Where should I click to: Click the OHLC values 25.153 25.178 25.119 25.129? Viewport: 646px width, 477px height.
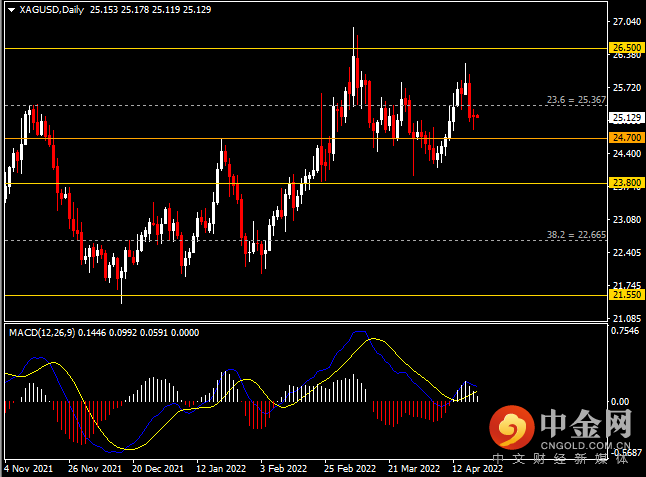(x=150, y=9)
